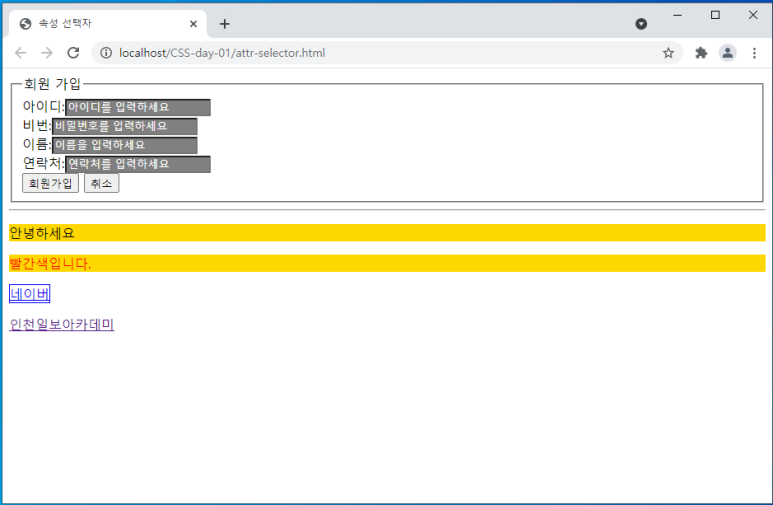Focus the 이름 input field
Viewport: 773px width, 505px height.
(125, 145)
